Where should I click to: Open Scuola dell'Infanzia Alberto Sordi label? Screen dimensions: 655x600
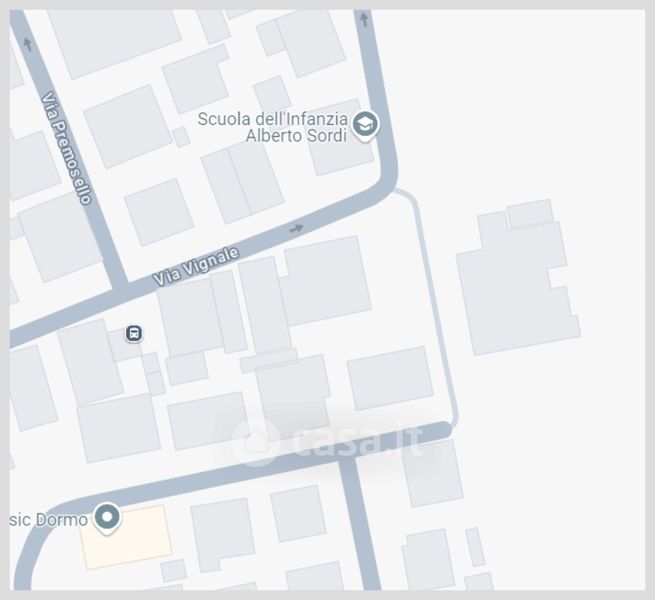click(x=272, y=127)
